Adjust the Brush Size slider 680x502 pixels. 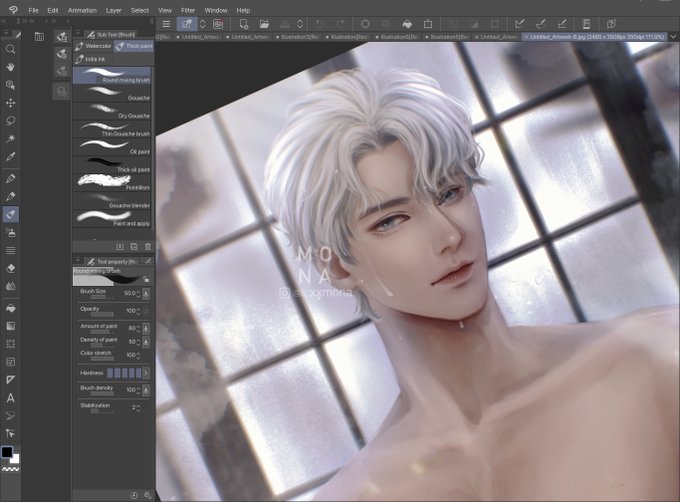point(102,297)
